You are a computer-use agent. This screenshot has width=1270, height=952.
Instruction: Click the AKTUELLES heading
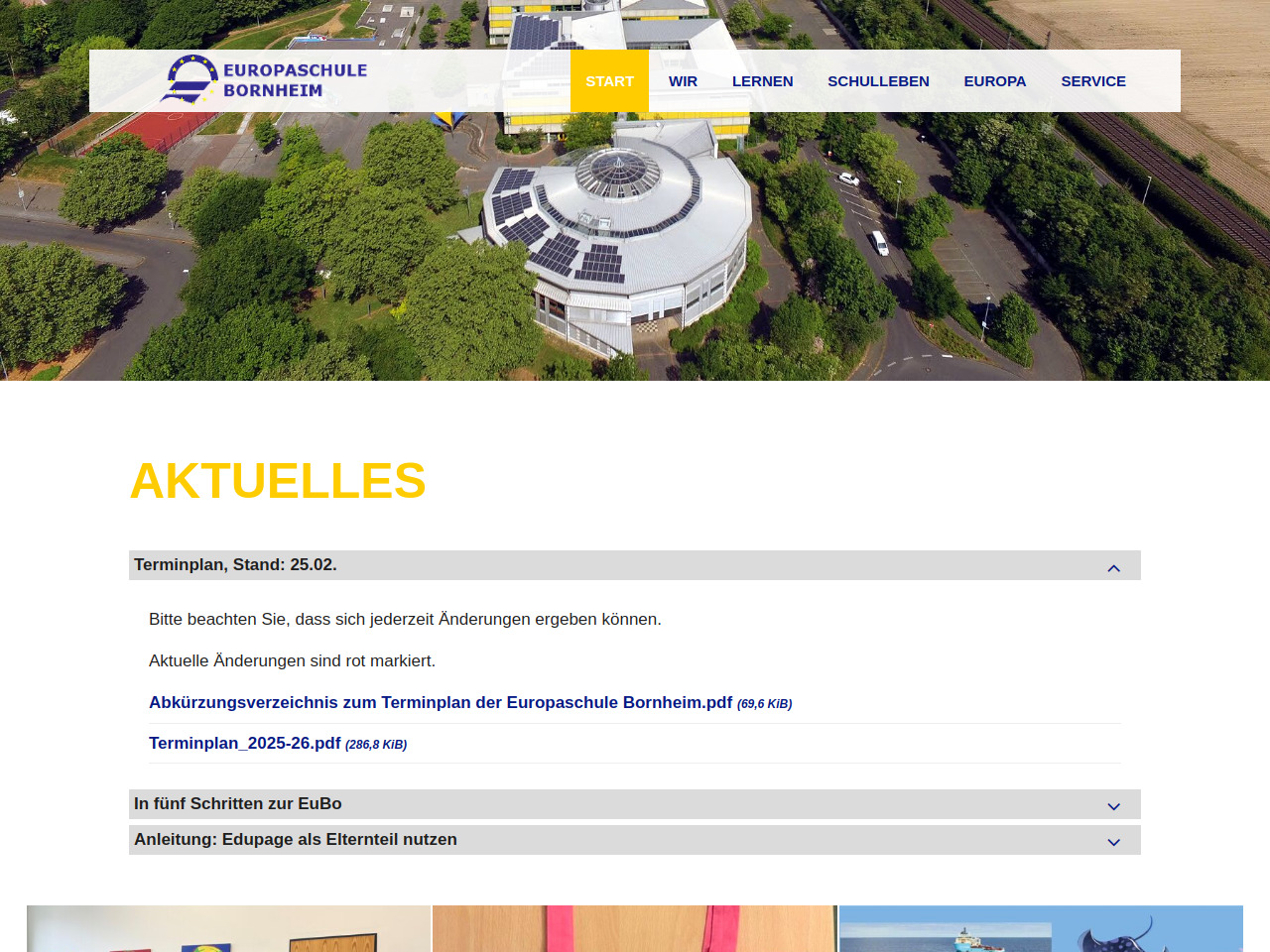pos(278,481)
